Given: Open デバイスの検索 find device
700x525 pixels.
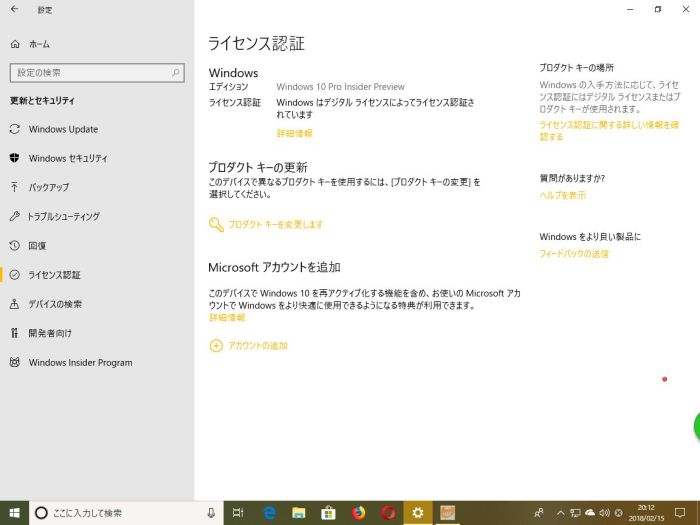Looking at the screenshot, I should coord(55,304).
